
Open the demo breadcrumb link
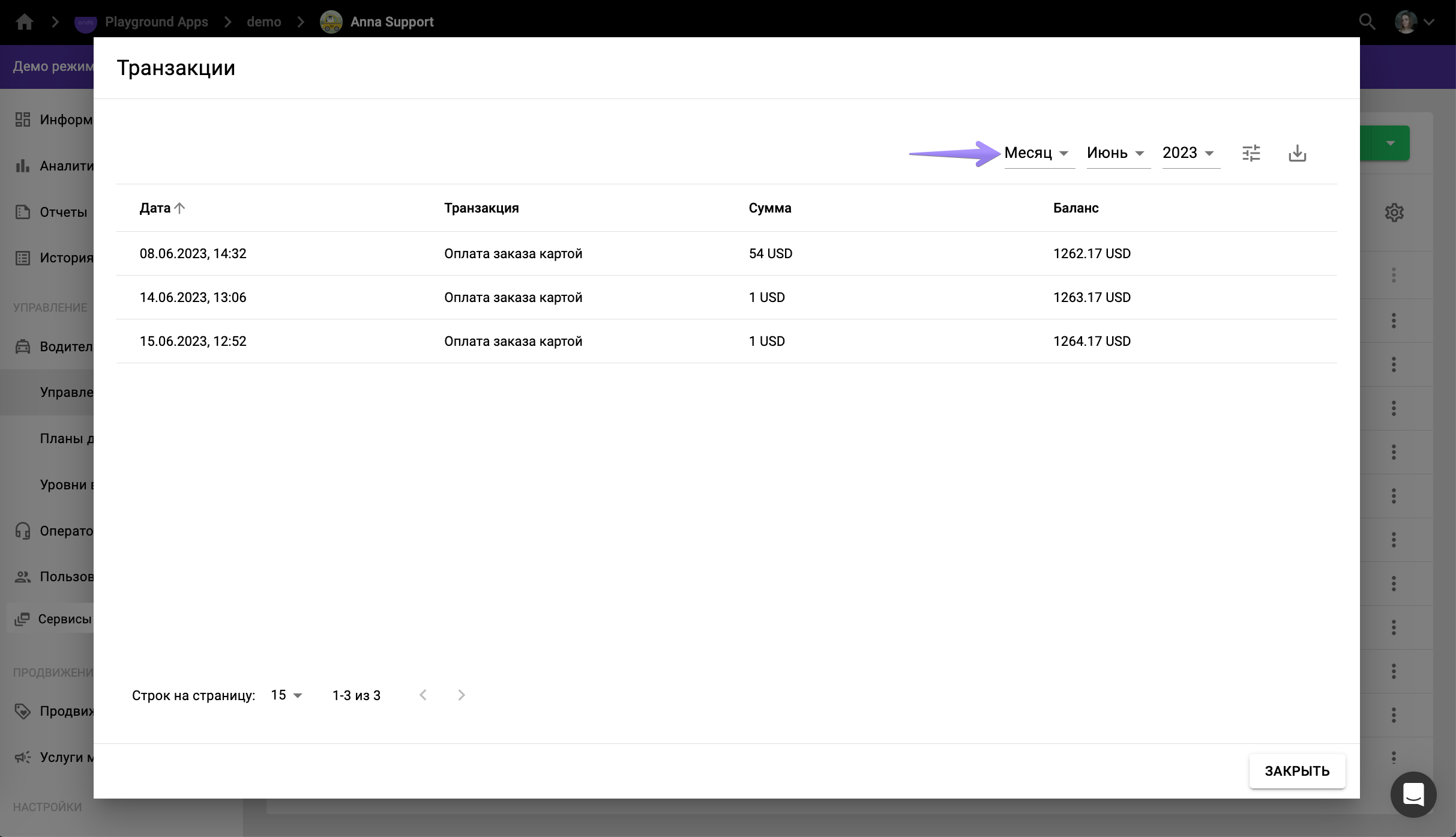(x=263, y=22)
